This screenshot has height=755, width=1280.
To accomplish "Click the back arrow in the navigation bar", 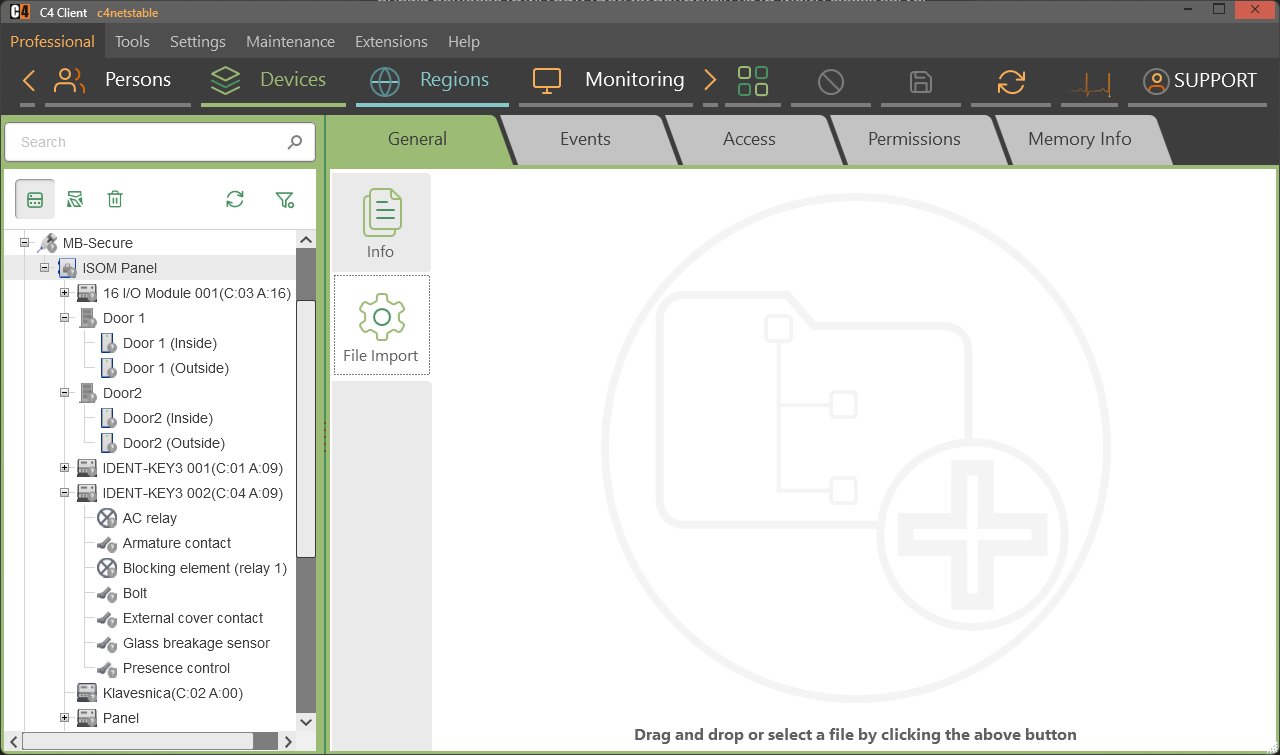I will (x=28, y=81).
